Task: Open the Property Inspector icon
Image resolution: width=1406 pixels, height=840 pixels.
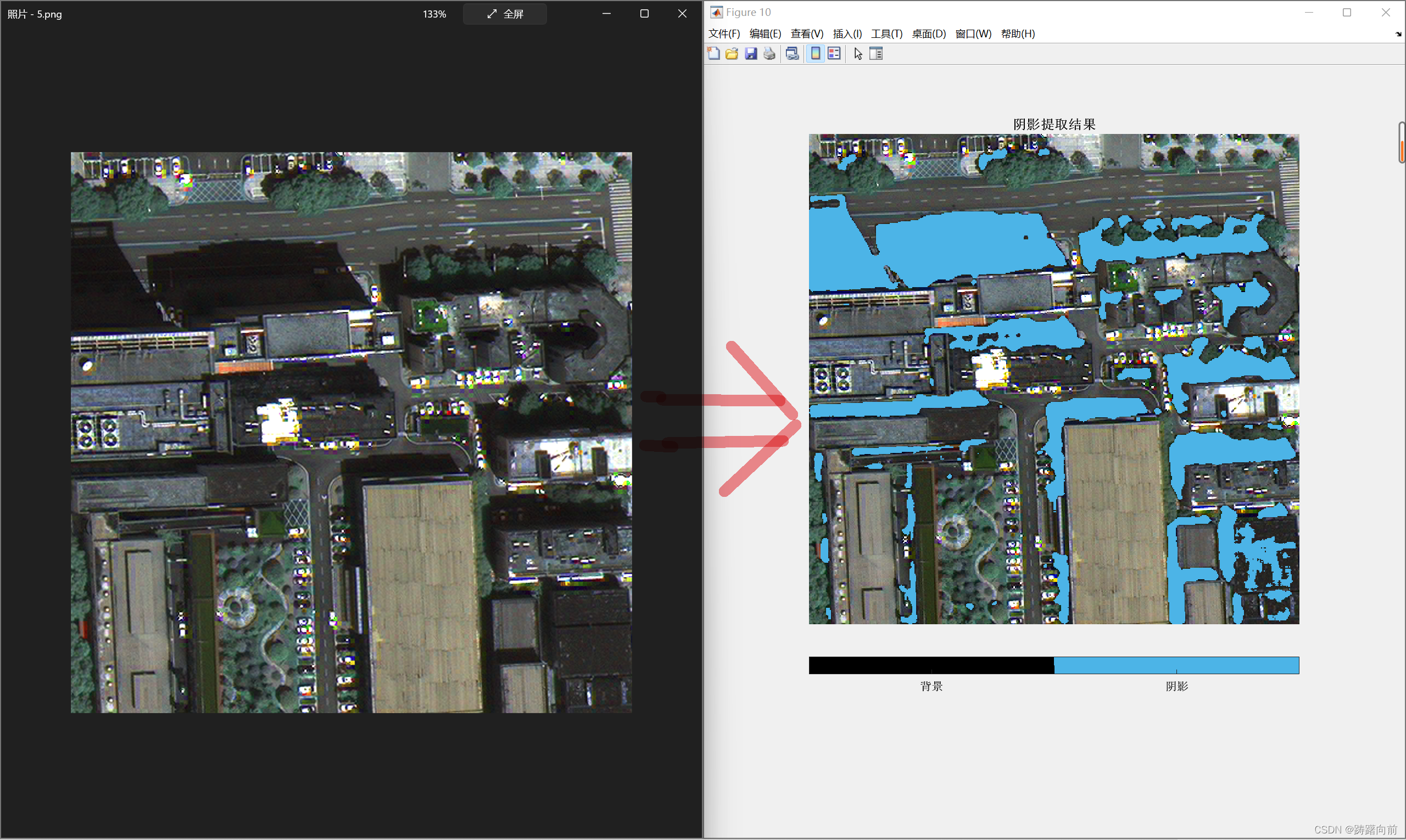Action: coord(876,54)
